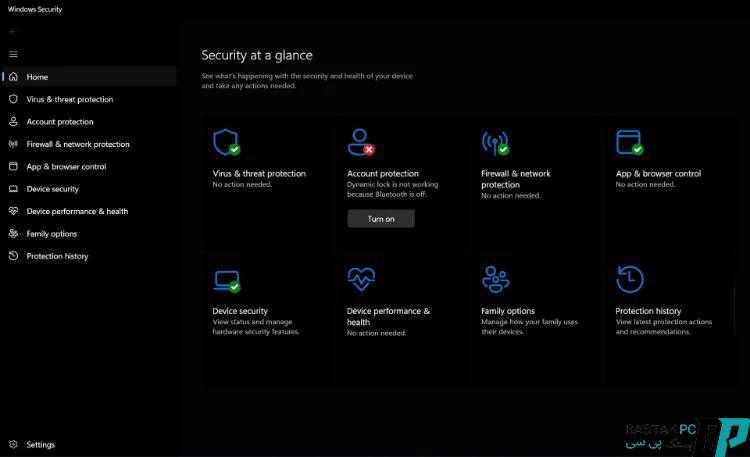This screenshot has height=457, width=750.
Task: Click the Device security laptop icon tile
Action: coord(226,280)
